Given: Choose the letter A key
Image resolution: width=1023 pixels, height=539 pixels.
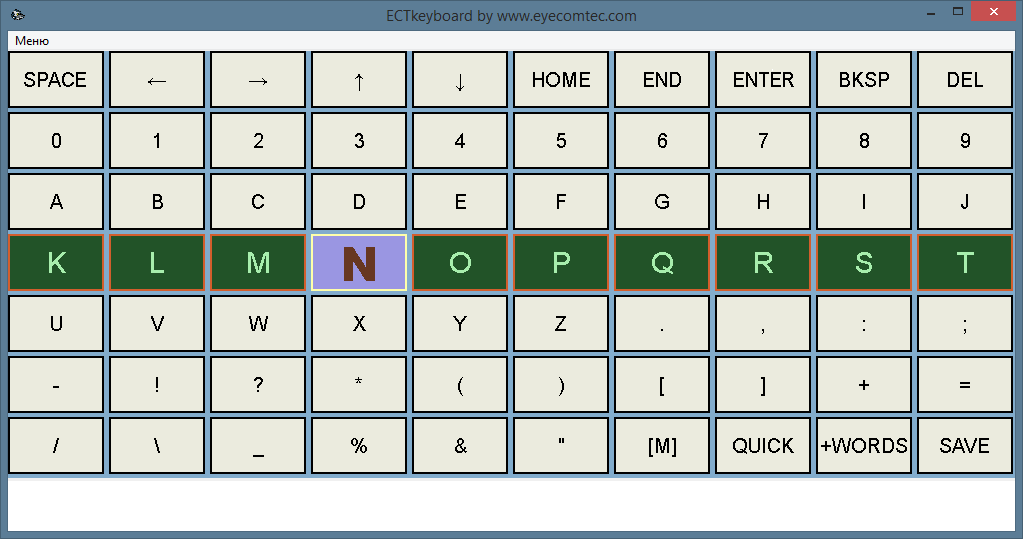Looking at the screenshot, I should pos(56,202).
